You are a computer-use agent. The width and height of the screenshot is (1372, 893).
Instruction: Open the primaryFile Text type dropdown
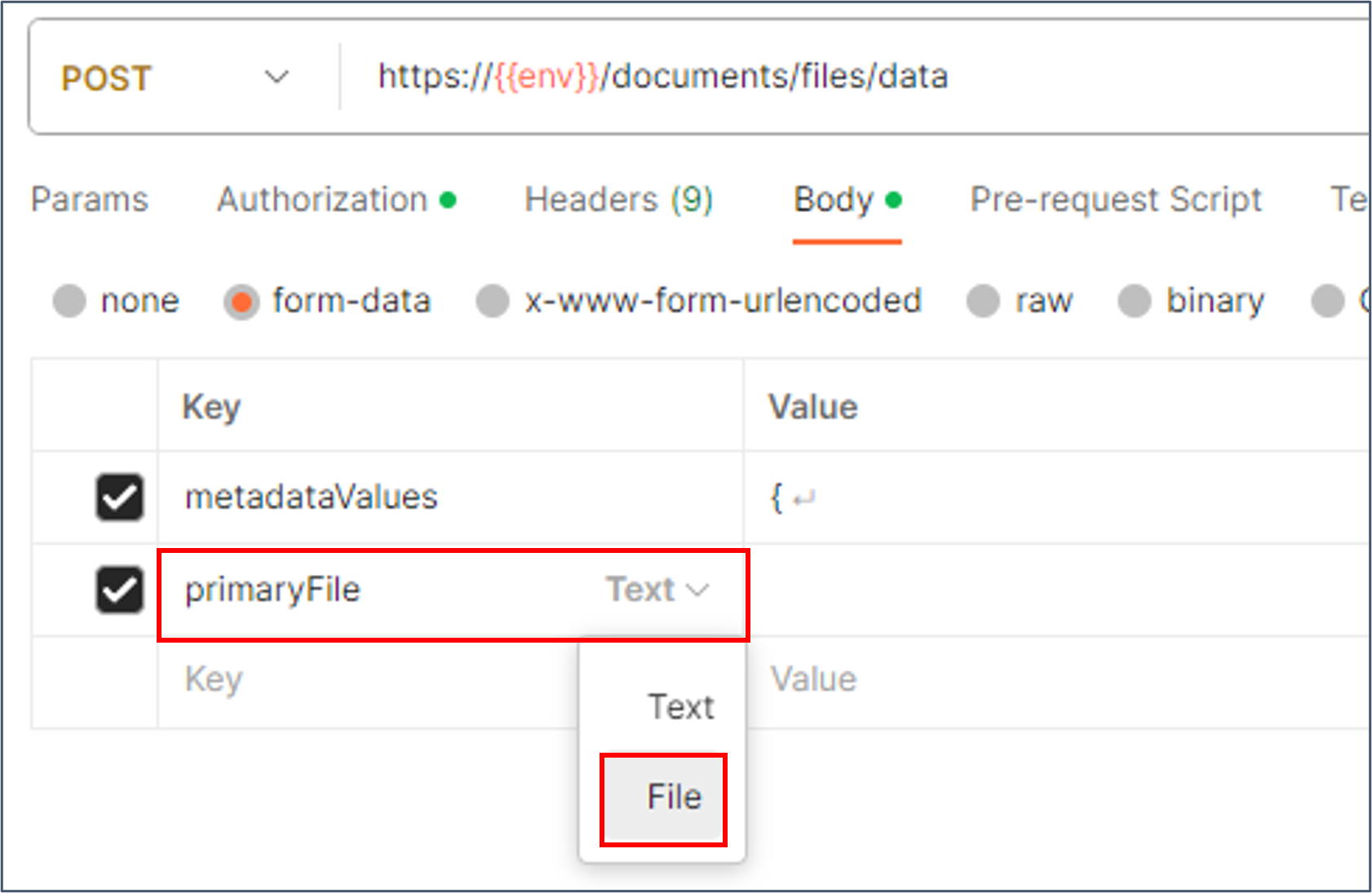tap(657, 590)
